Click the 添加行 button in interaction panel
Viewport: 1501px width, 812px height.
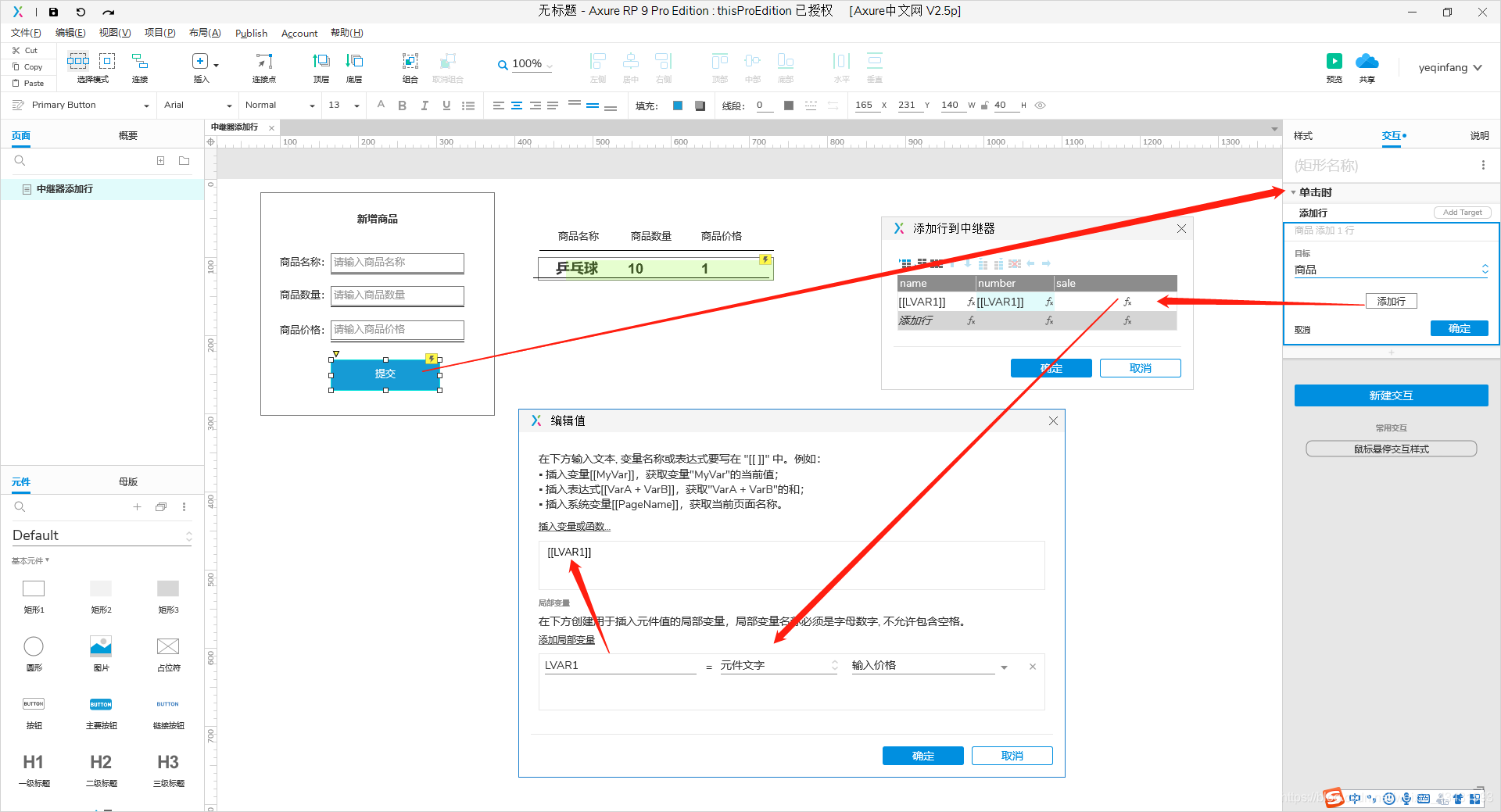tap(1391, 302)
